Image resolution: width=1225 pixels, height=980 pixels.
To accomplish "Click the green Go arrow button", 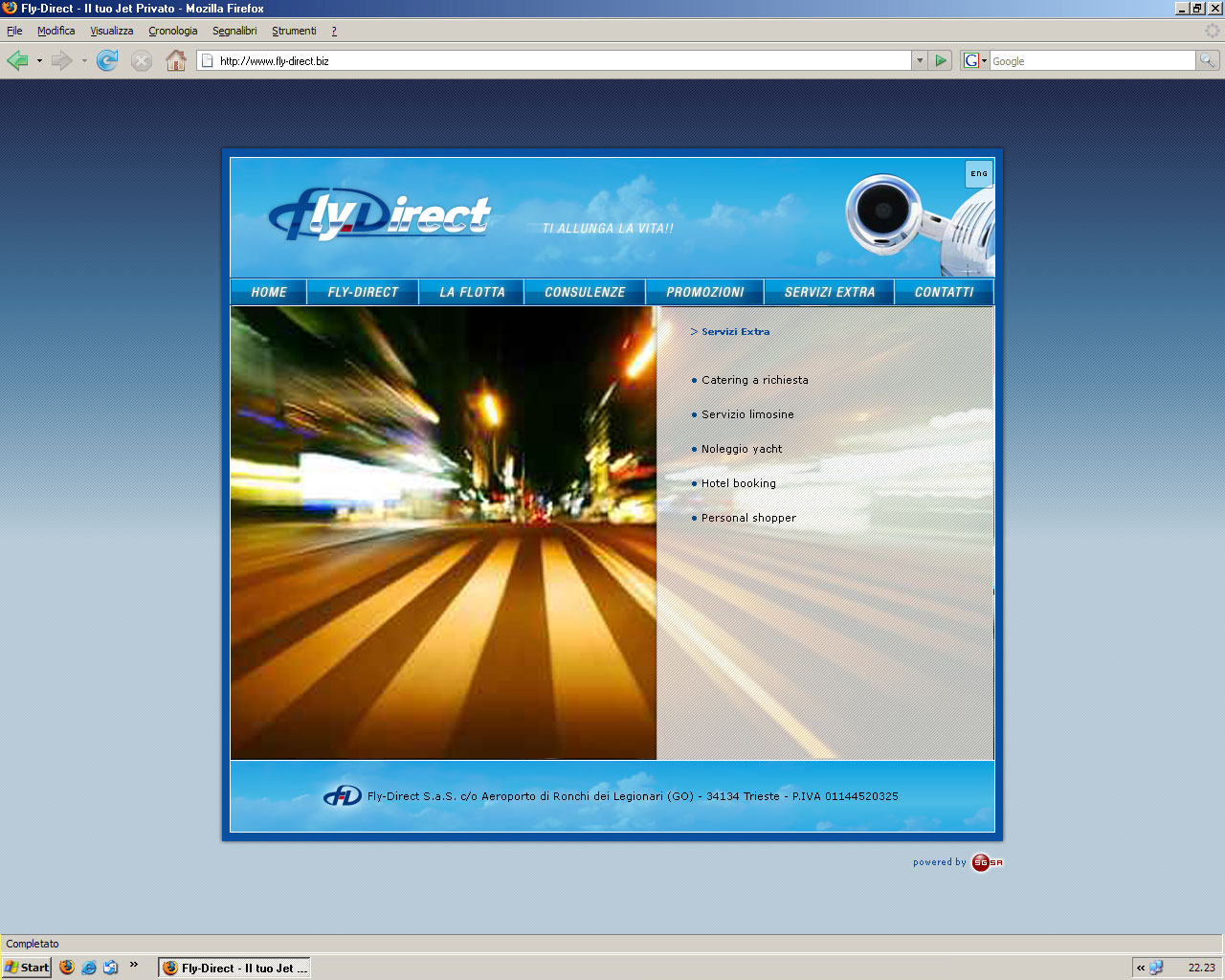I will pyautogui.click(x=941, y=61).
